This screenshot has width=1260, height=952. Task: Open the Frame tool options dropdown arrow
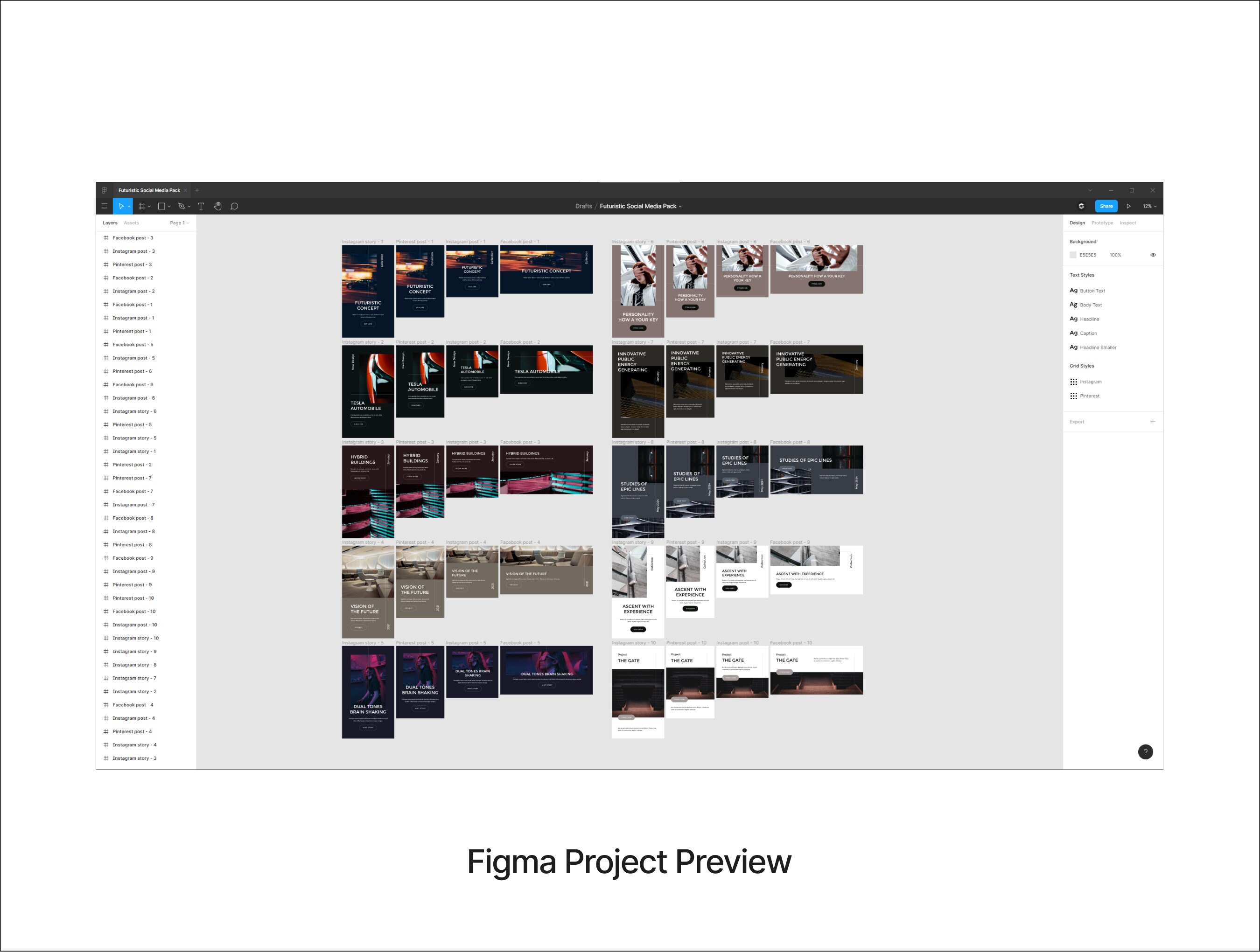coord(149,207)
